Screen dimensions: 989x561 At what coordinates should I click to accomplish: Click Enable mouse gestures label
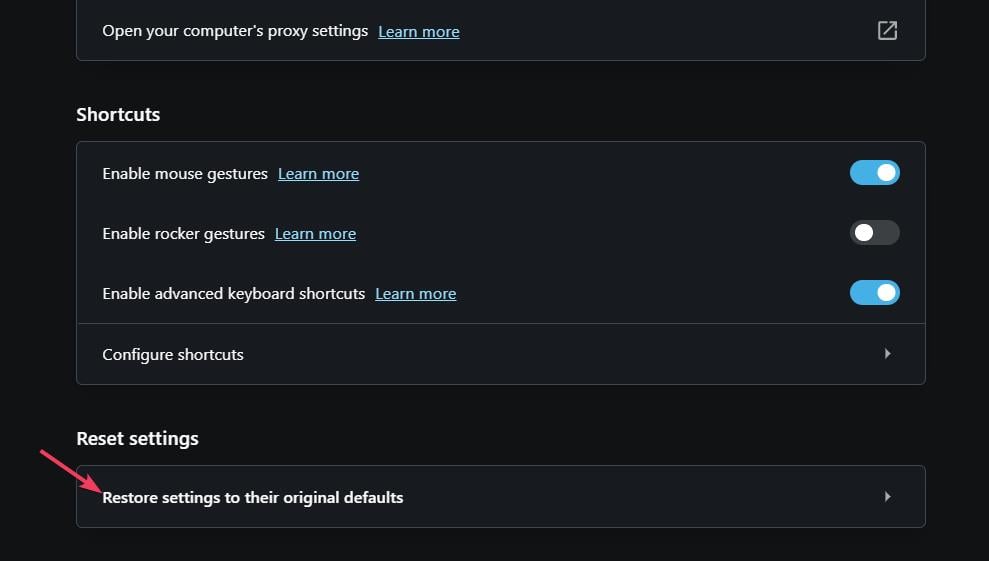tap(185, 174)
